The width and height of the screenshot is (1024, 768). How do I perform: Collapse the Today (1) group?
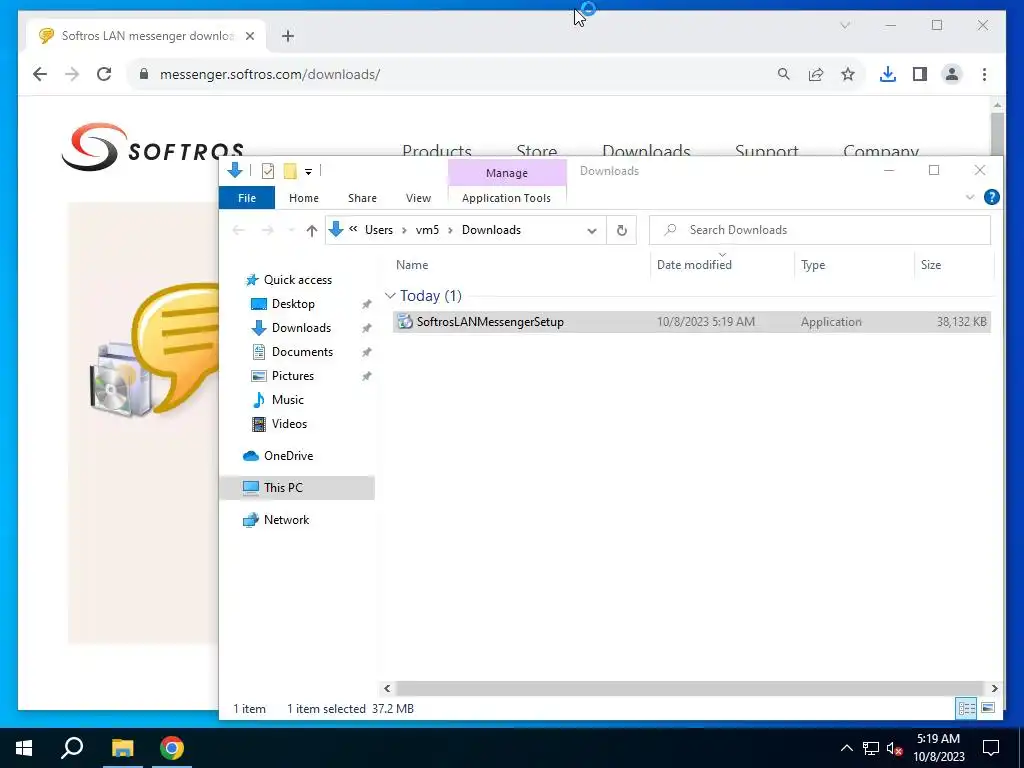390,296
